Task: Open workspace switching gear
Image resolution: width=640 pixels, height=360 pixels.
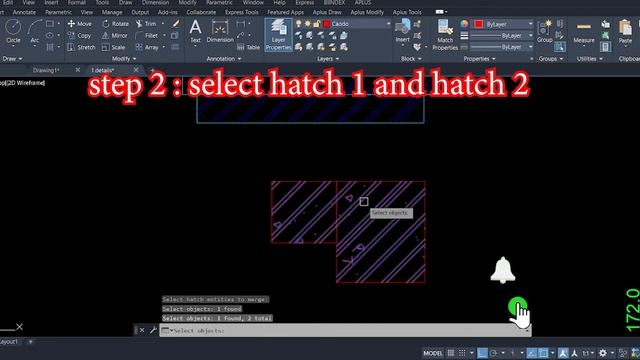Action: coord(603,353)
